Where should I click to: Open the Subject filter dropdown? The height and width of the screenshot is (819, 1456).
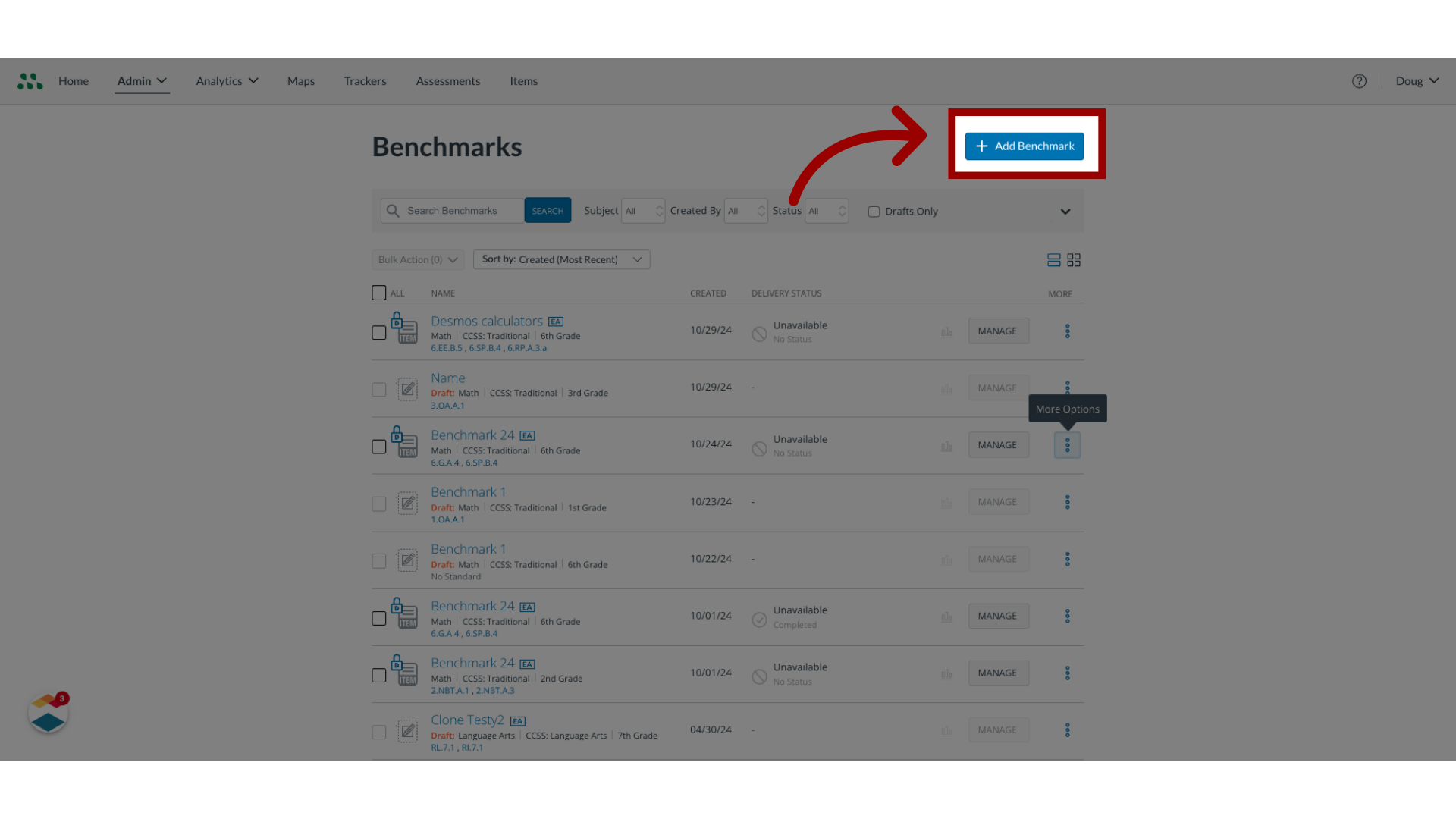643,211
